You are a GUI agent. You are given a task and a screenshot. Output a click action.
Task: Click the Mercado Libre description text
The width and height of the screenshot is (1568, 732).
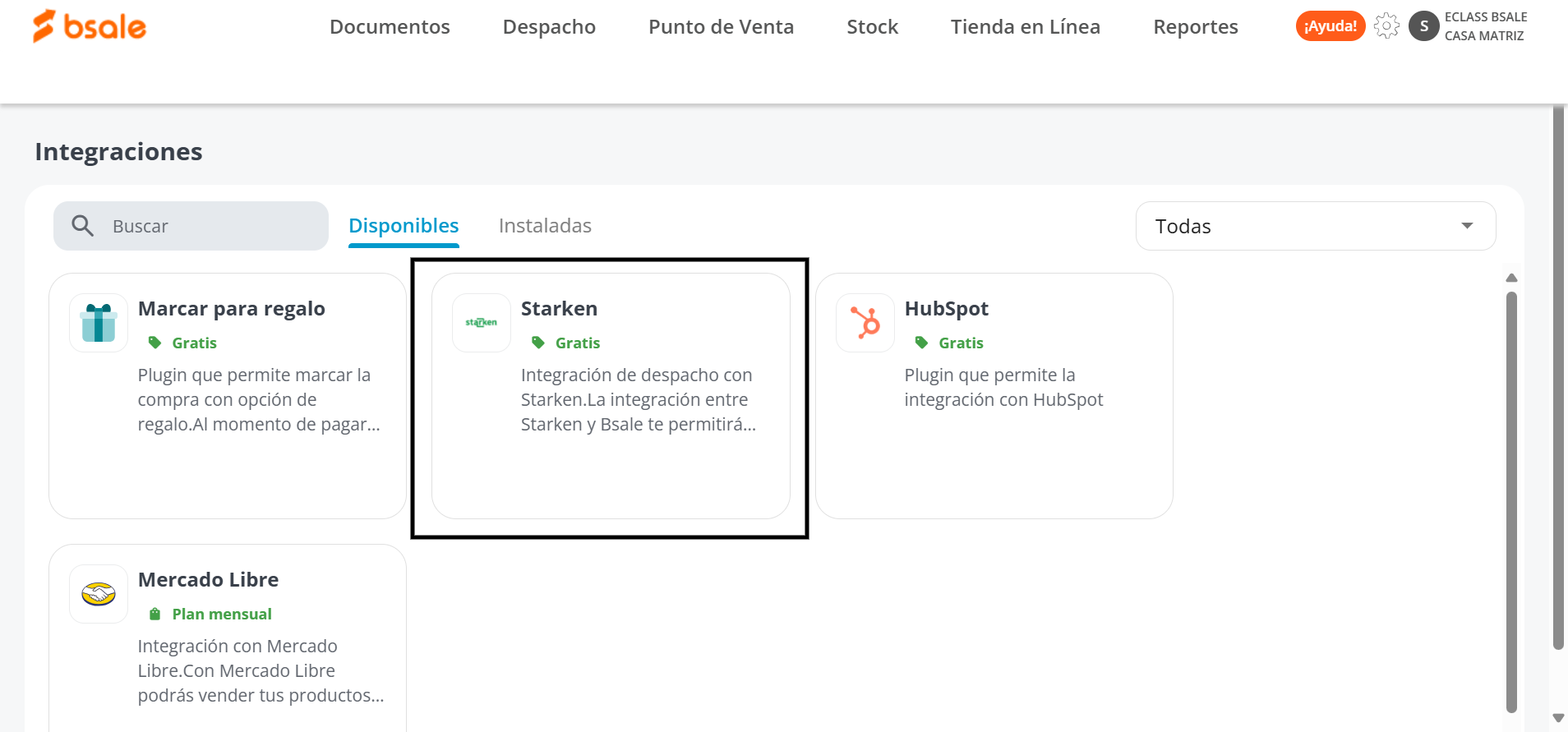[x=261, y=671]
